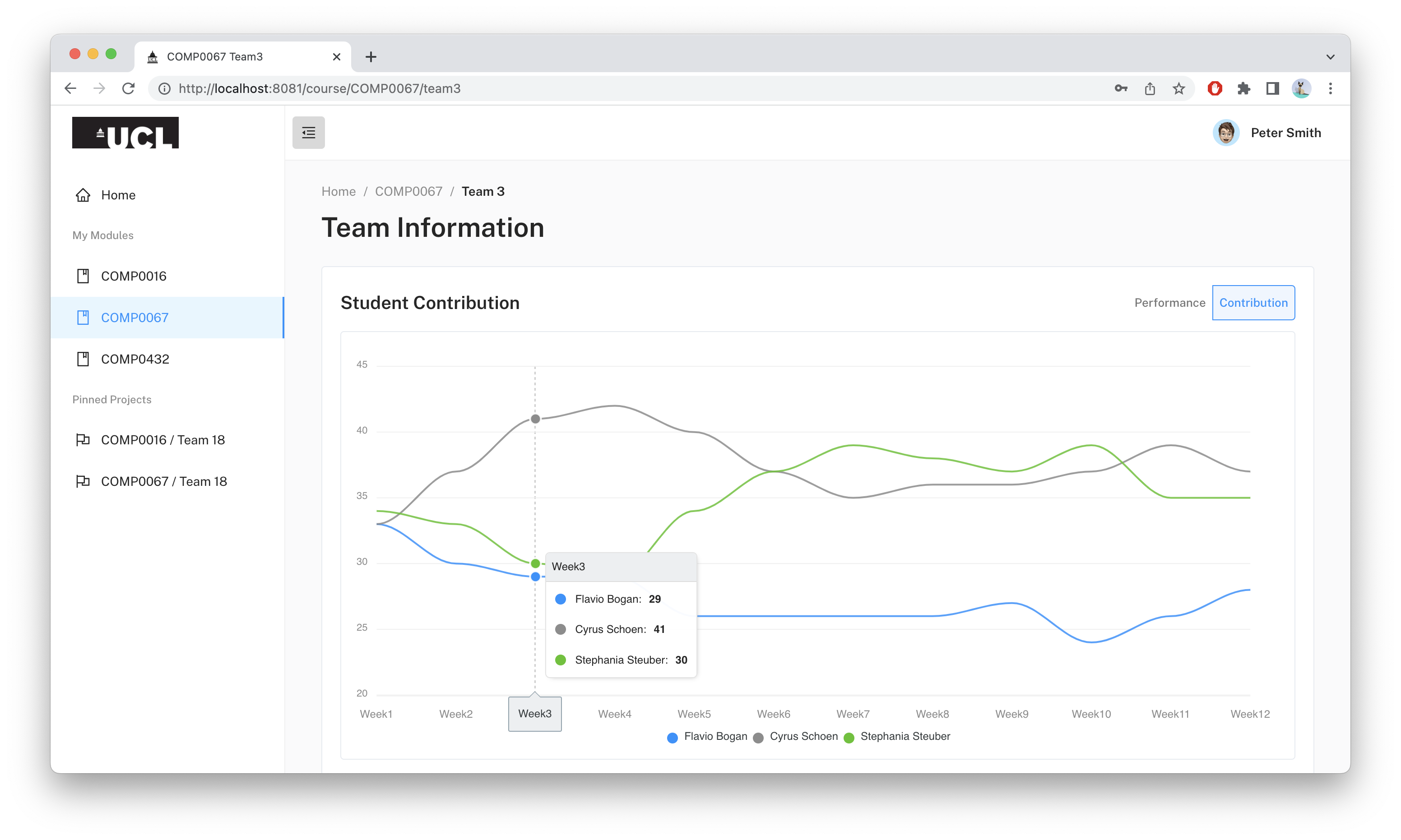Click flag icon for COMP0067 / Team 18
Screen dimensions: 1401x840
[83, 481]
